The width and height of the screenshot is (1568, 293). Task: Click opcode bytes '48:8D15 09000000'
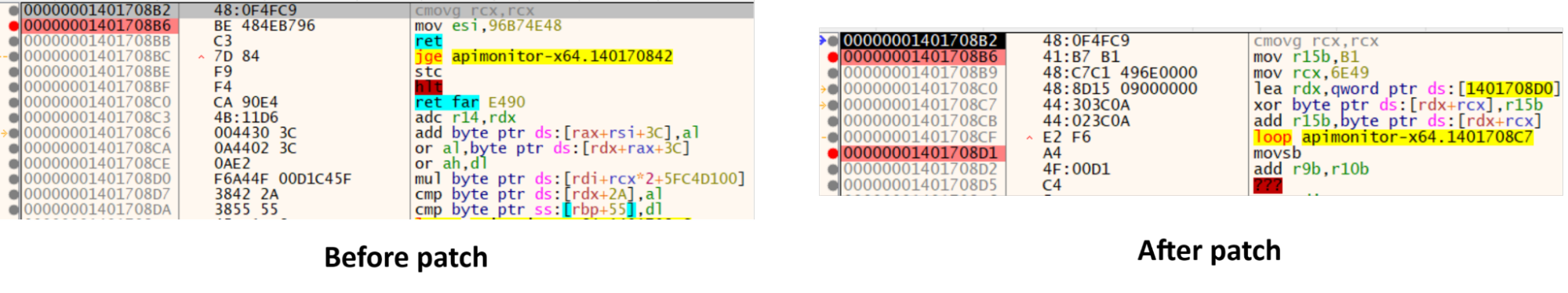pyautogui.click(x=1119, y=89)
